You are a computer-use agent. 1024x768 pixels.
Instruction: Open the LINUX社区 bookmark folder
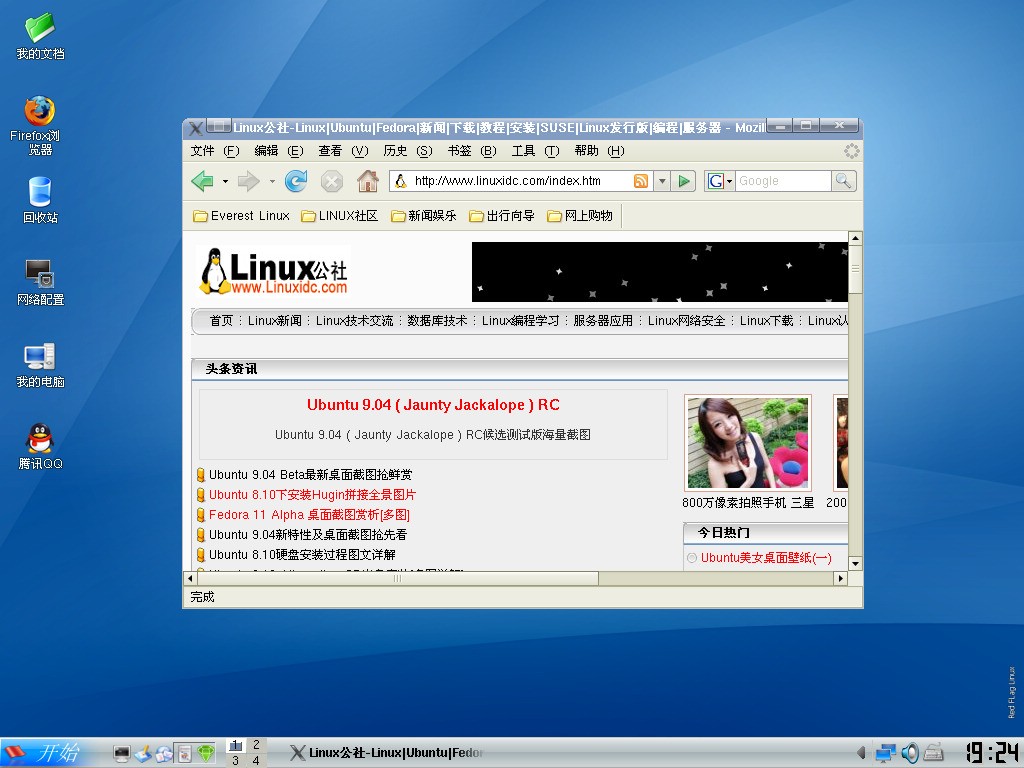pos(340,216)
